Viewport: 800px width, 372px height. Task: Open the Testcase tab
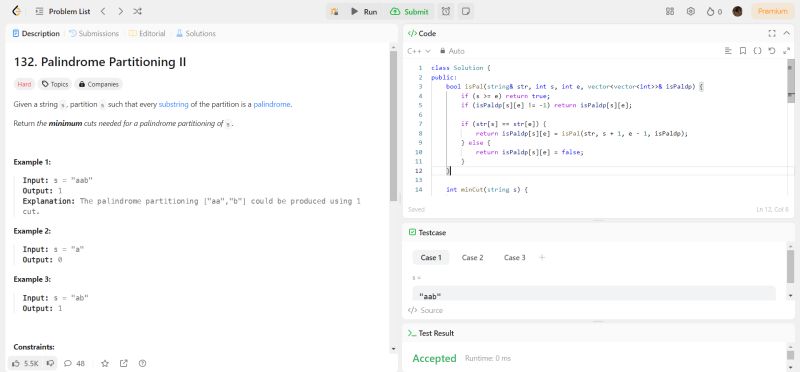(427, 233)
